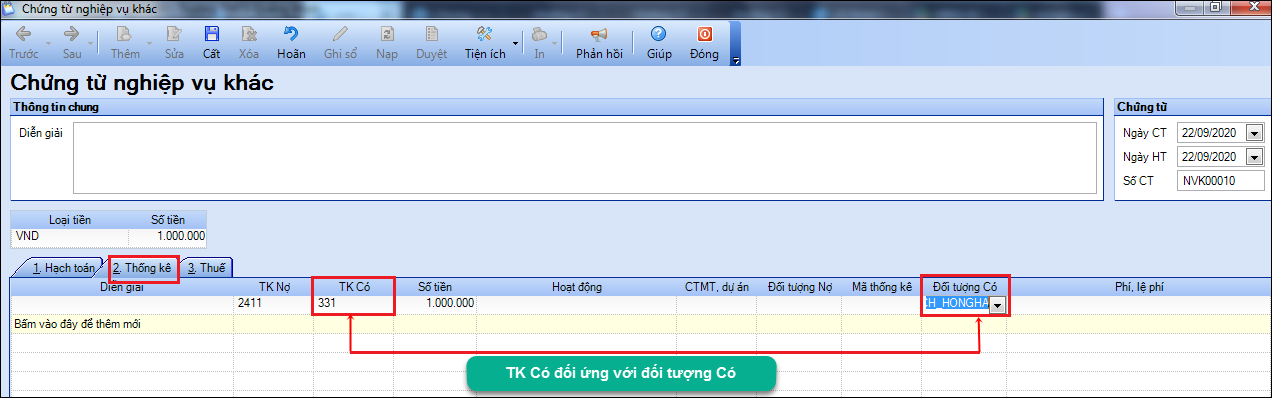Open the Ngày HT date picker dropdown
The width and height of the screenshot is (1272, 398).
(x=1256, y=157)
